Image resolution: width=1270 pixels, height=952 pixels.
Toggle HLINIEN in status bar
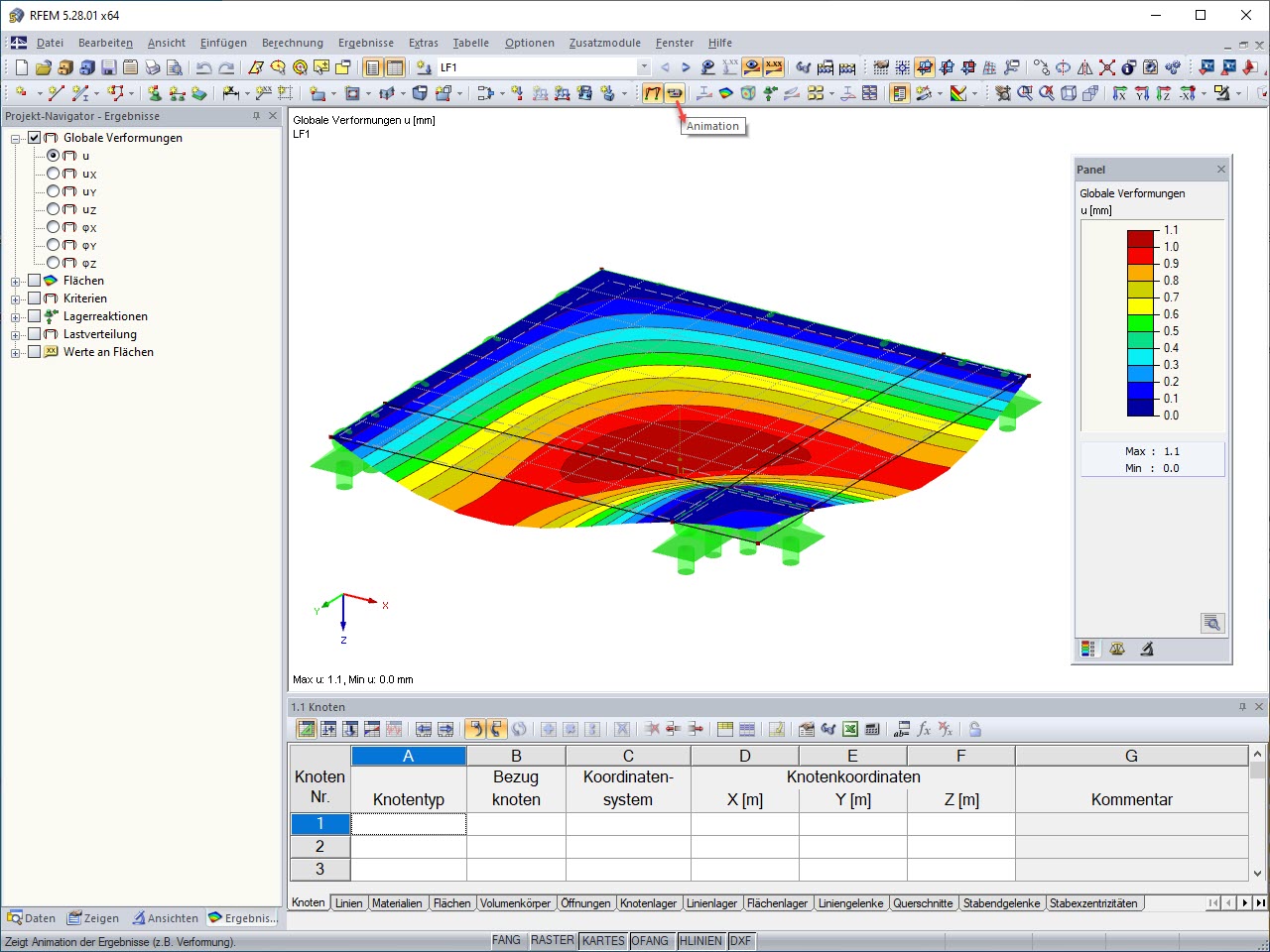[x=700, y=940]
